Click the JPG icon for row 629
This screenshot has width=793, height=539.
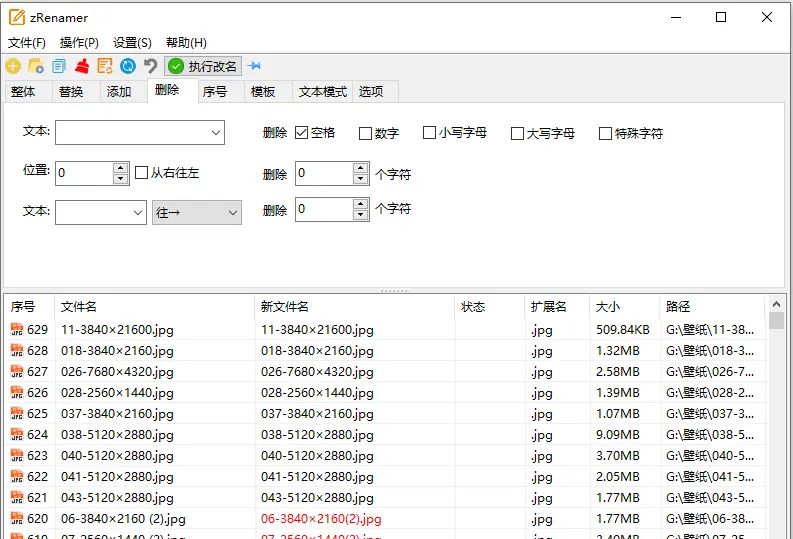tap(17, 330)
